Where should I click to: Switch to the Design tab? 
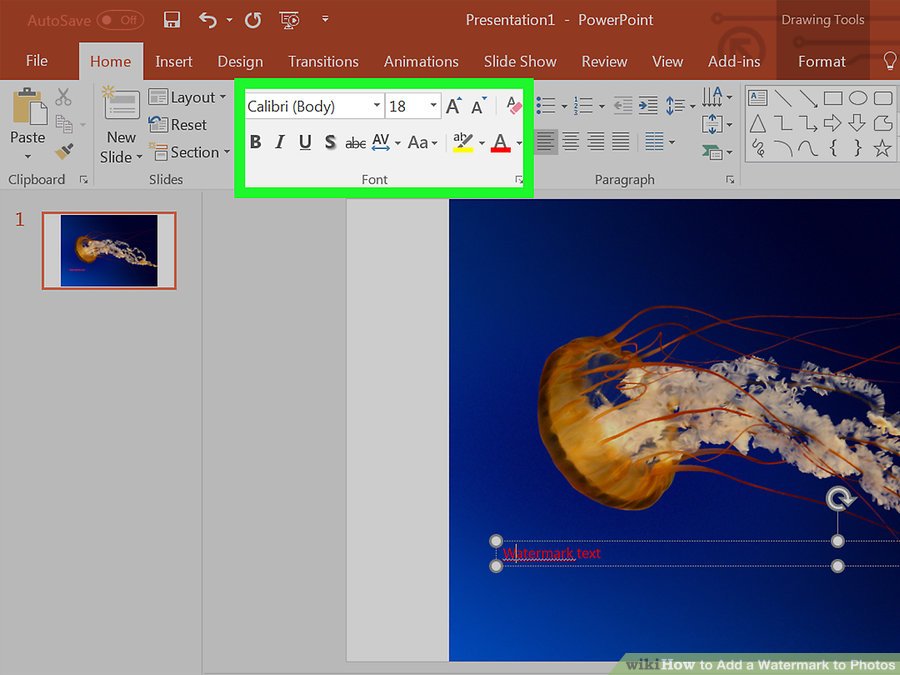[x=240, y=61]
